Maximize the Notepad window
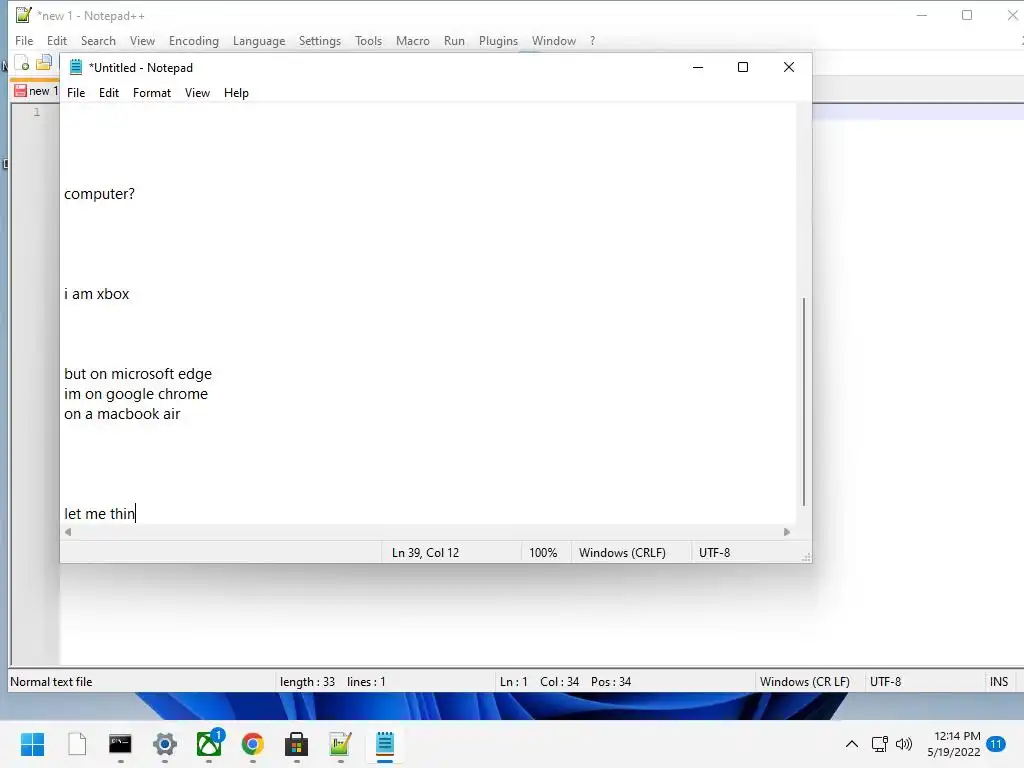 tap(743, 67)
